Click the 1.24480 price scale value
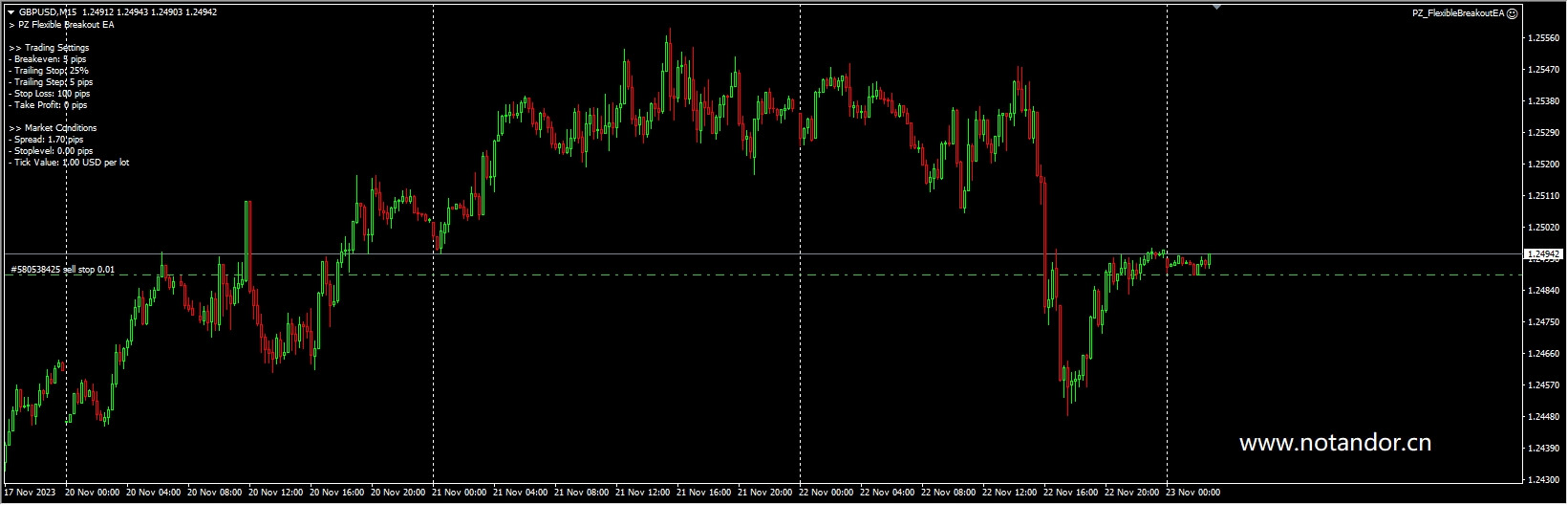 point(1543,417)
